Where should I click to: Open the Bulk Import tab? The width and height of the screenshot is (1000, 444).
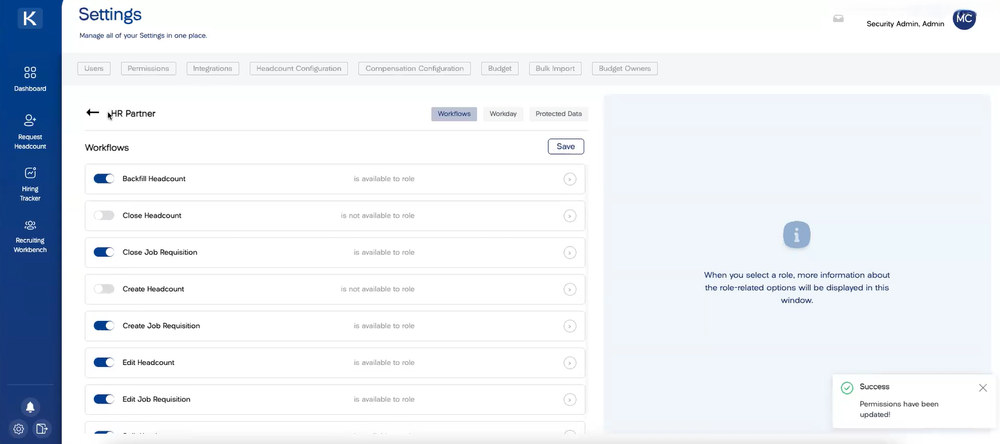tap(555, 68)
